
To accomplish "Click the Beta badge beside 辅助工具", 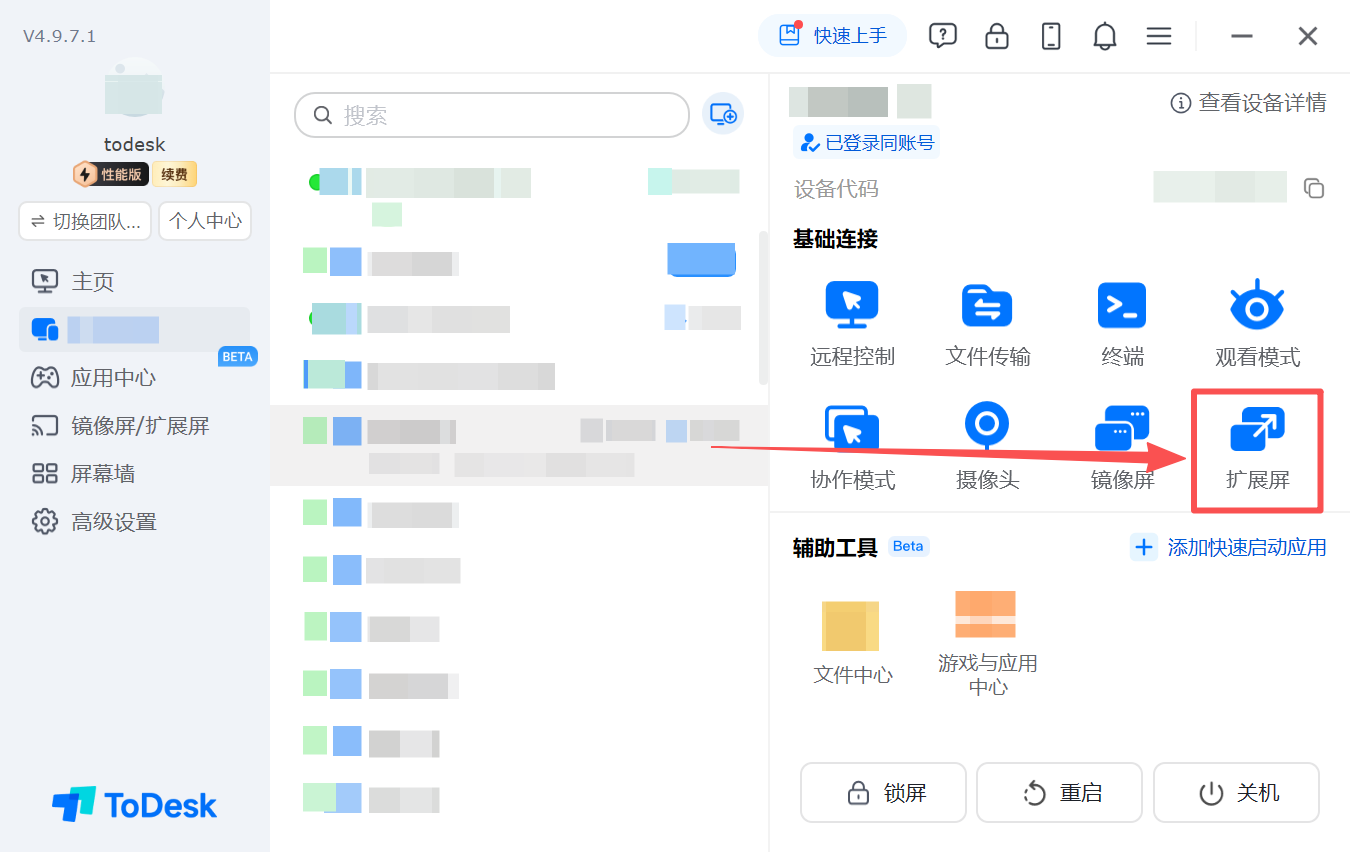I will 908,546.
